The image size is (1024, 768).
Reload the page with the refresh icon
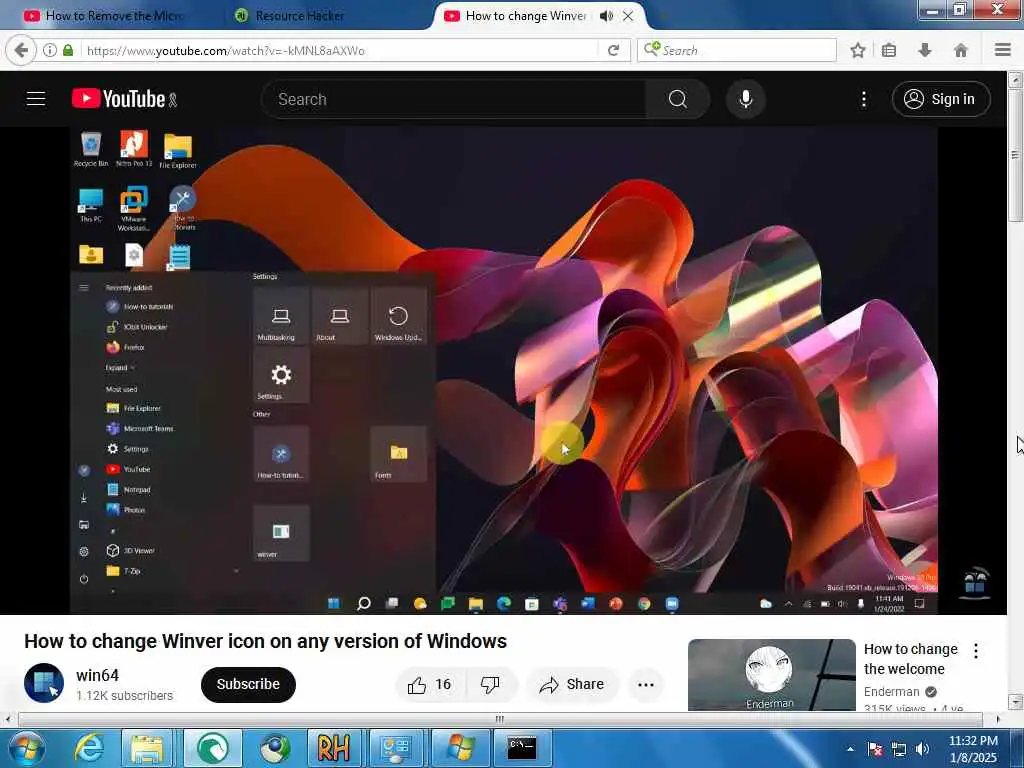[x=613, y=50]
